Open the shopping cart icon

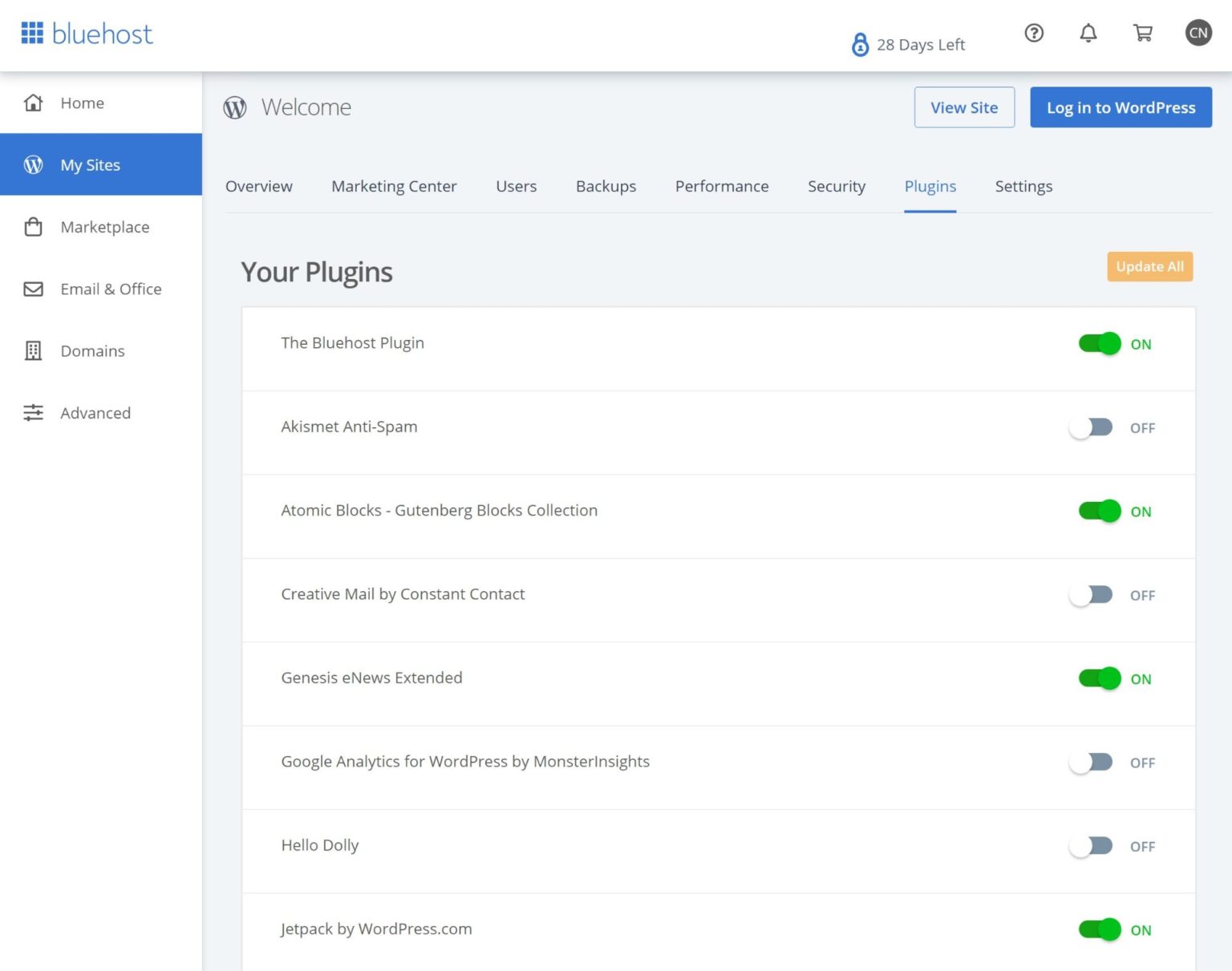1142,33
